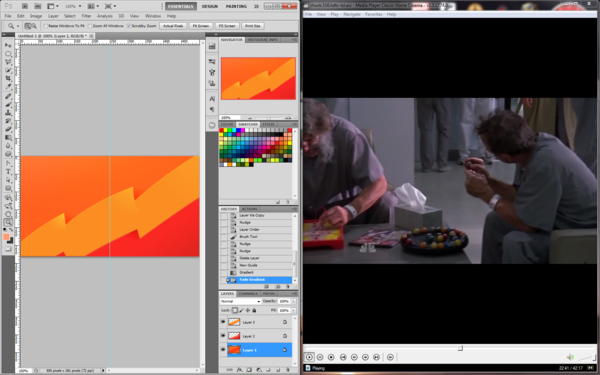Expand more workspaces chevron
Viewport: 600px width, 375px height.
[256, 6]
